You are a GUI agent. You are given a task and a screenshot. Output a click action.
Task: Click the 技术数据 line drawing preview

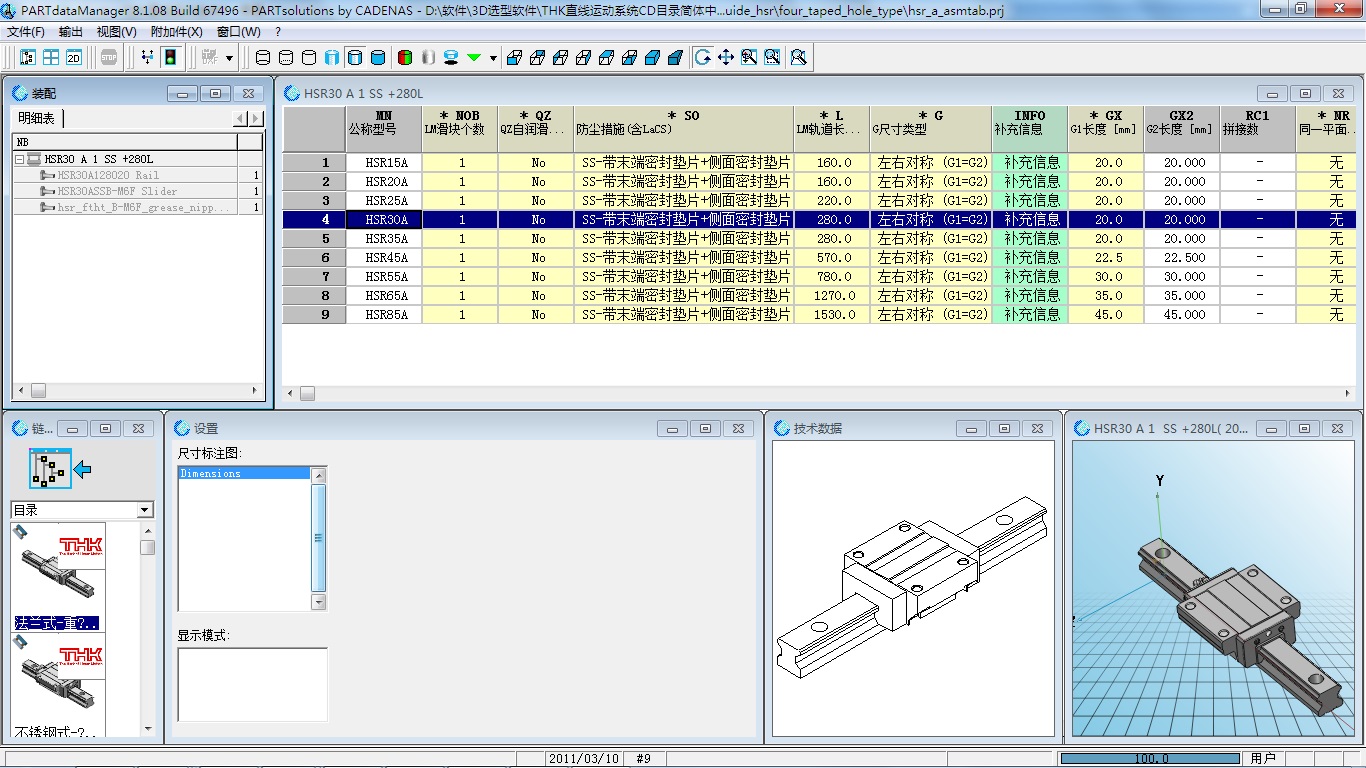913,590
